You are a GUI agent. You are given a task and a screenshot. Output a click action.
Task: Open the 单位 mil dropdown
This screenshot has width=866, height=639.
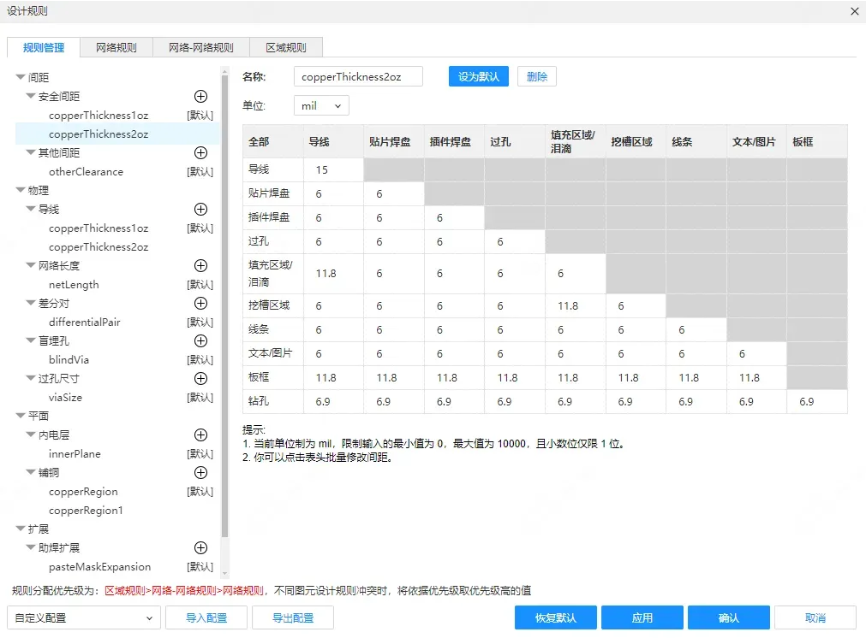(320, 106)
